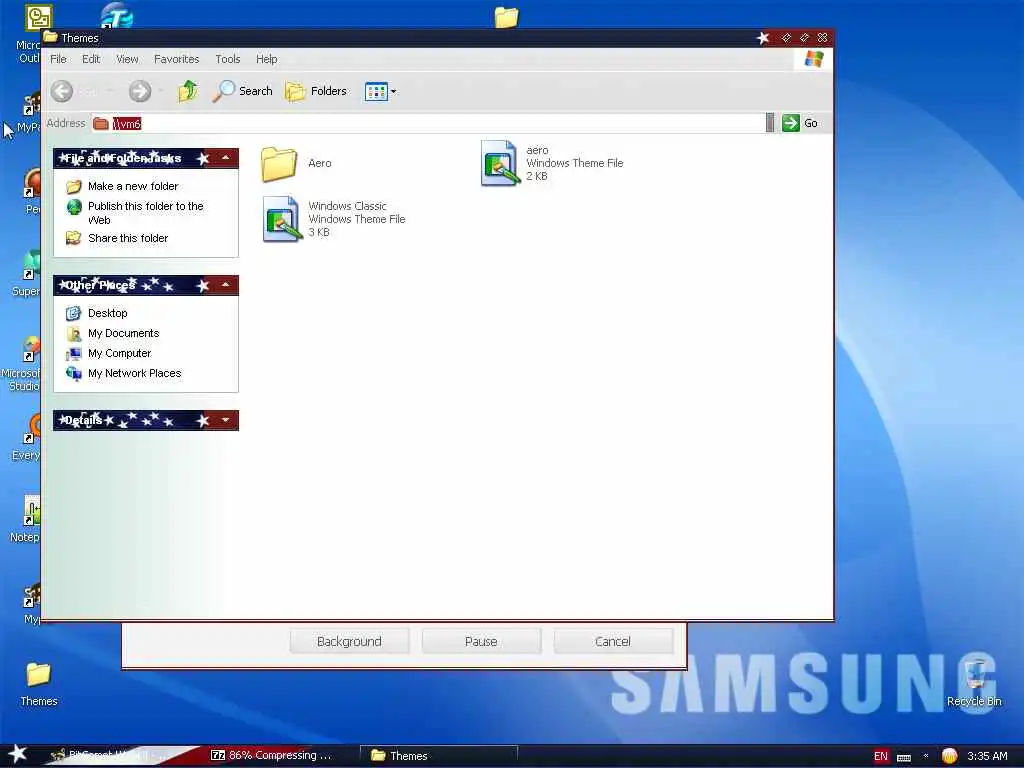Click the My Network Places icon
Screen dimensions: 1024x768
74,374
